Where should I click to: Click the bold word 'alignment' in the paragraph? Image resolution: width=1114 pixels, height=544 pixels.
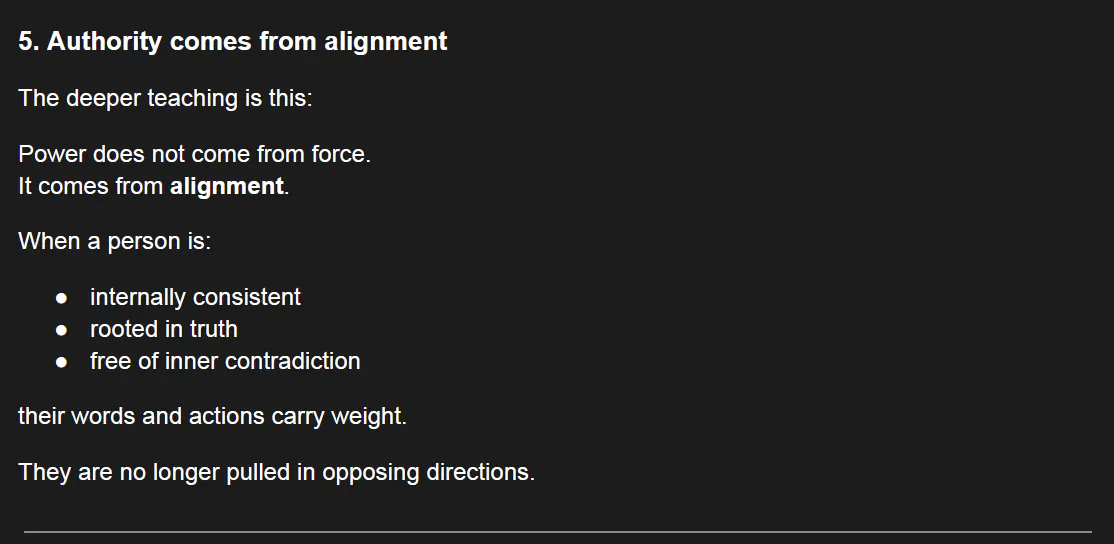point(226,186)
